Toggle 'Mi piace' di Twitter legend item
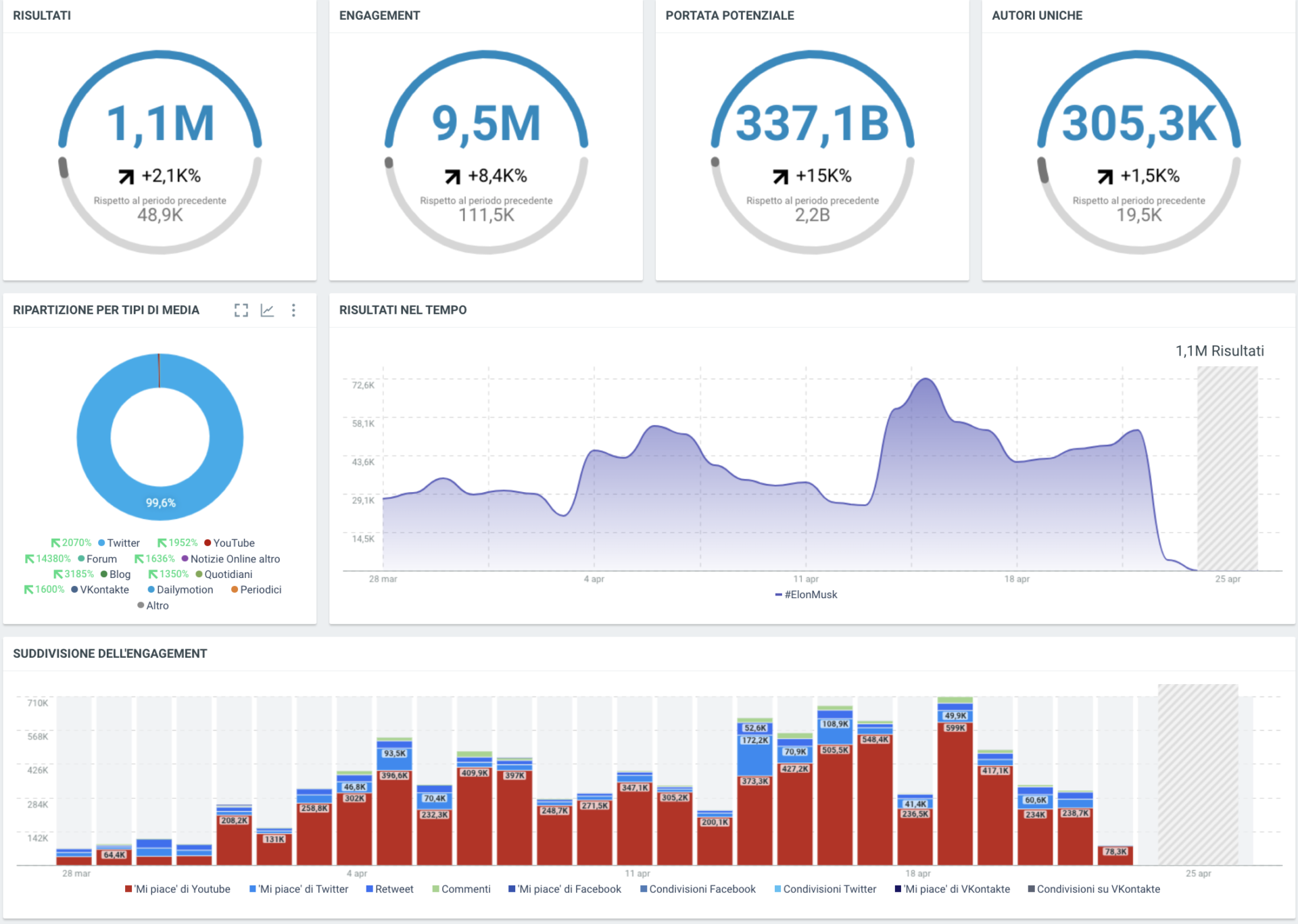1298x924 pixels. 299,889
